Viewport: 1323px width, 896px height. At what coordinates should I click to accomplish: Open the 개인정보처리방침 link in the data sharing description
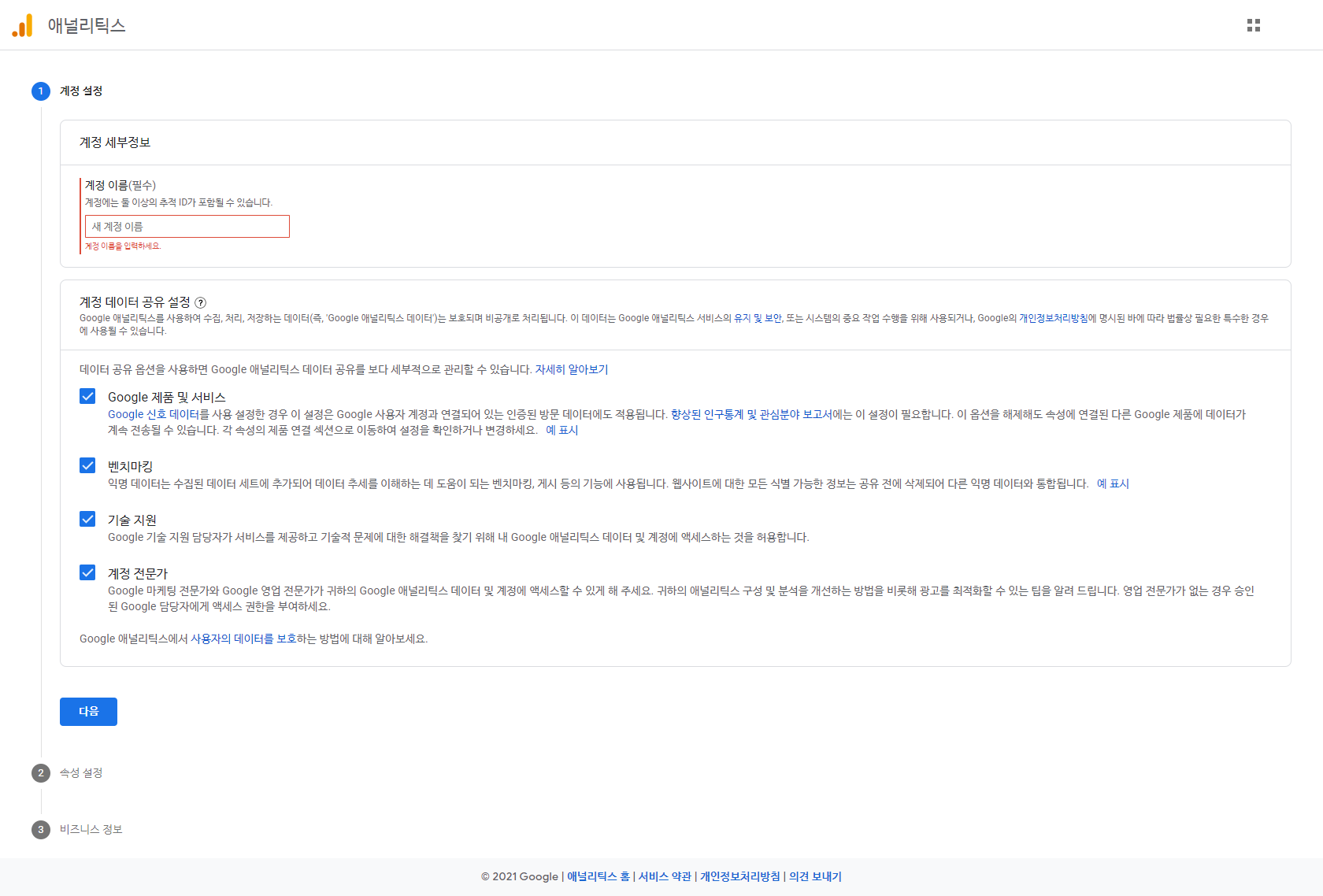tap(1054, 318)
